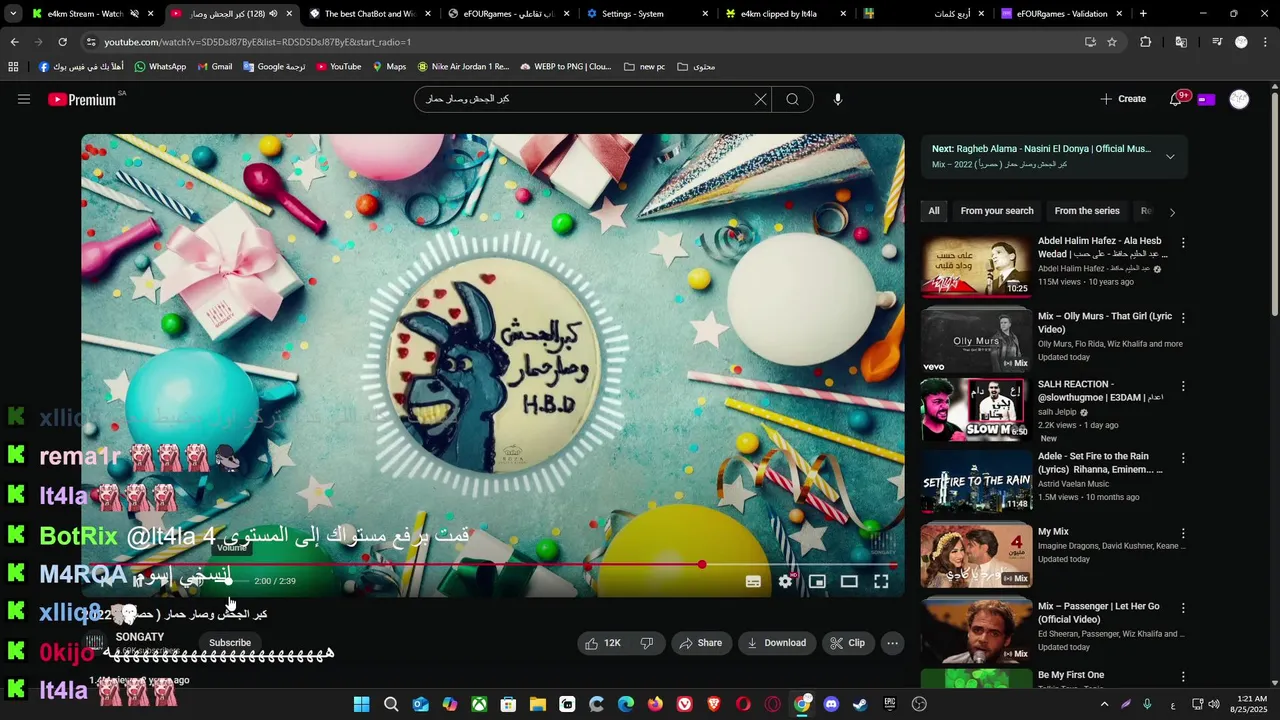
Task: Open Maps bookmark
Action: tap(389, 66)
